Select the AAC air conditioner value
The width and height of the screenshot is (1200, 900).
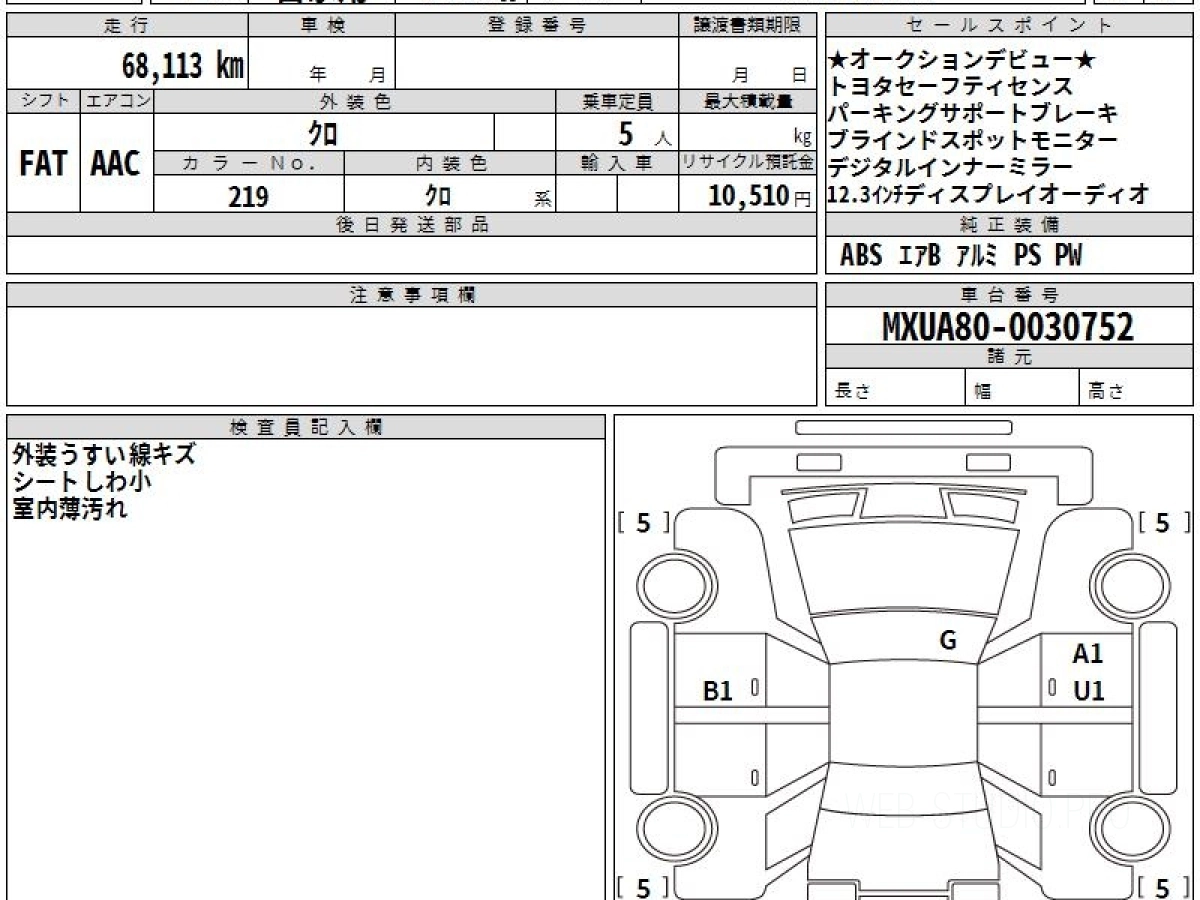tap(116, 164)
